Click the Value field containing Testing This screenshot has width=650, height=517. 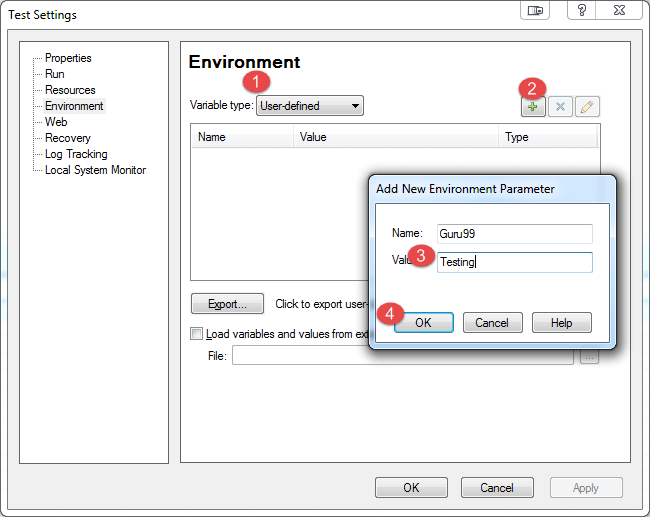coord(515,262)
